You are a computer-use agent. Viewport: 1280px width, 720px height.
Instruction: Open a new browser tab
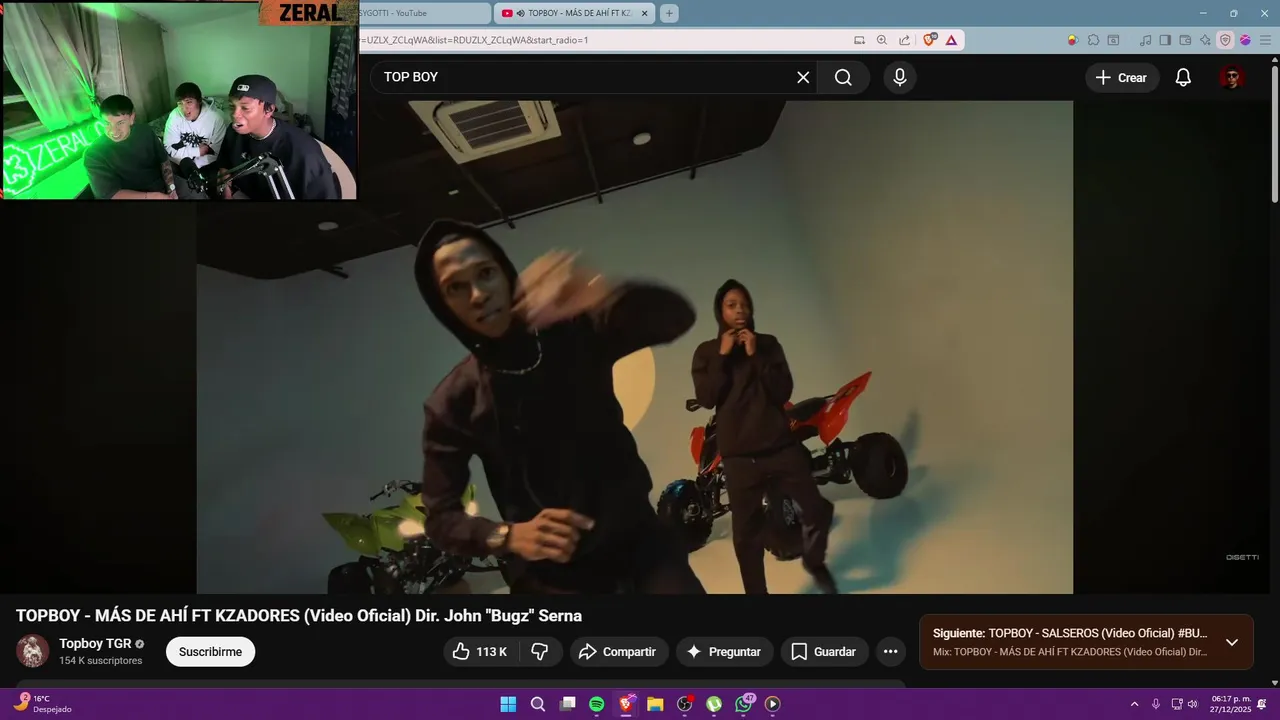tap(669, 13)
